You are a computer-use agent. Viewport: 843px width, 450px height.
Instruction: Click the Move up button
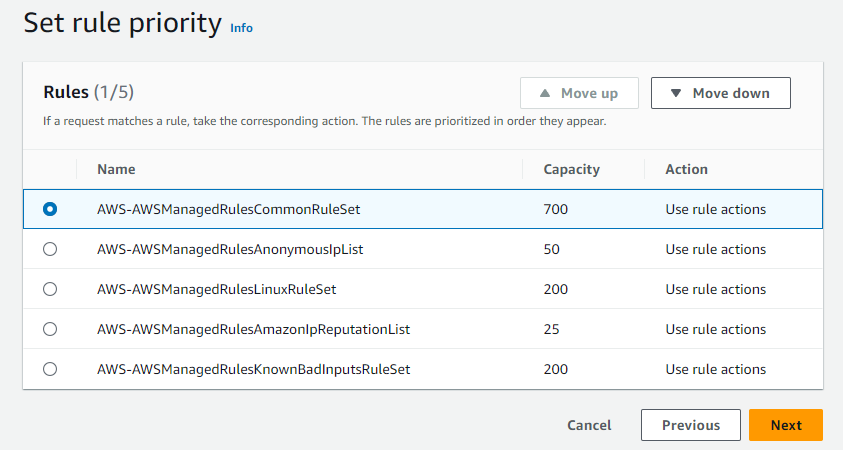[579, 93]
